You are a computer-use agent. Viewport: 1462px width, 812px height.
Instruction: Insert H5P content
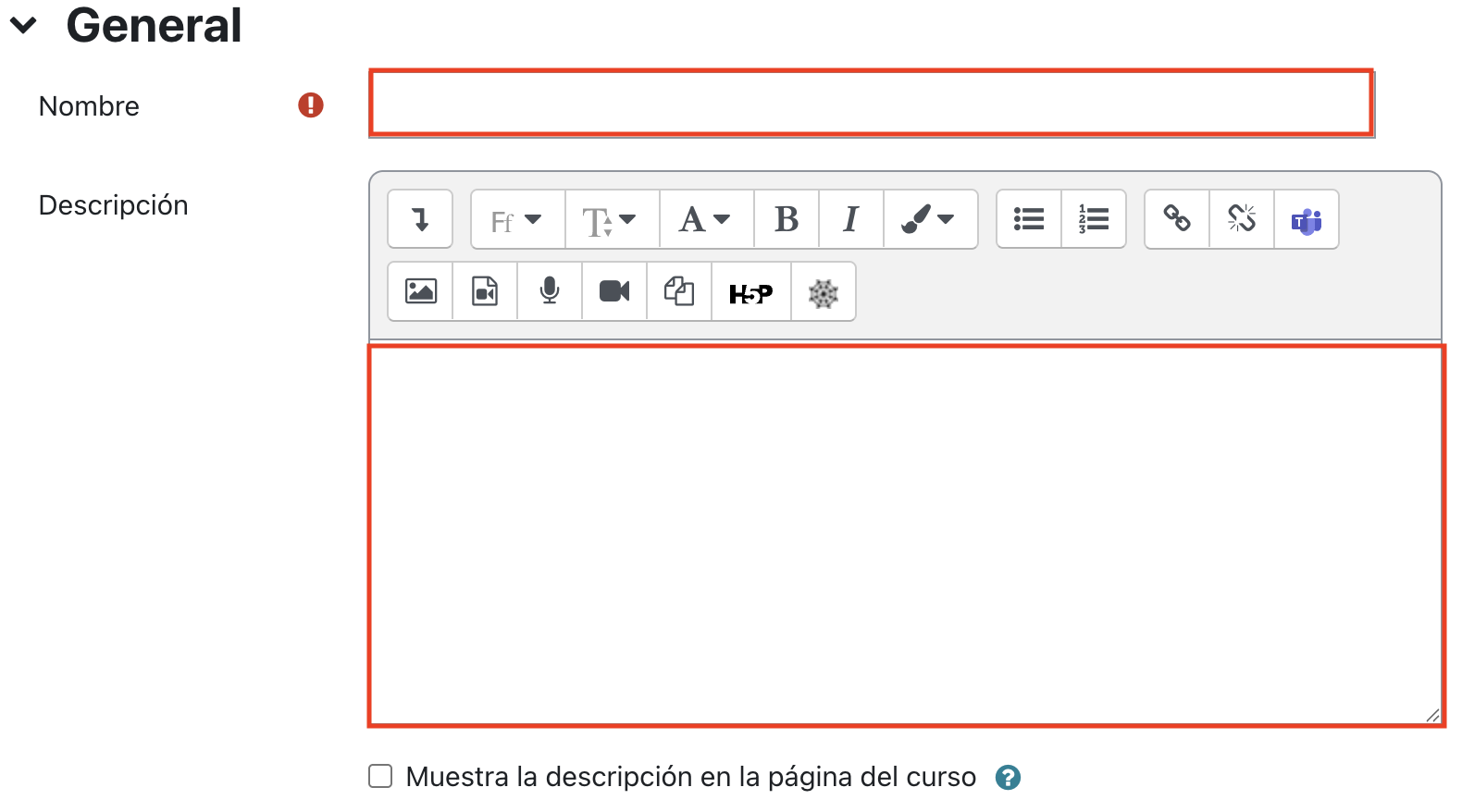[751, 291]
